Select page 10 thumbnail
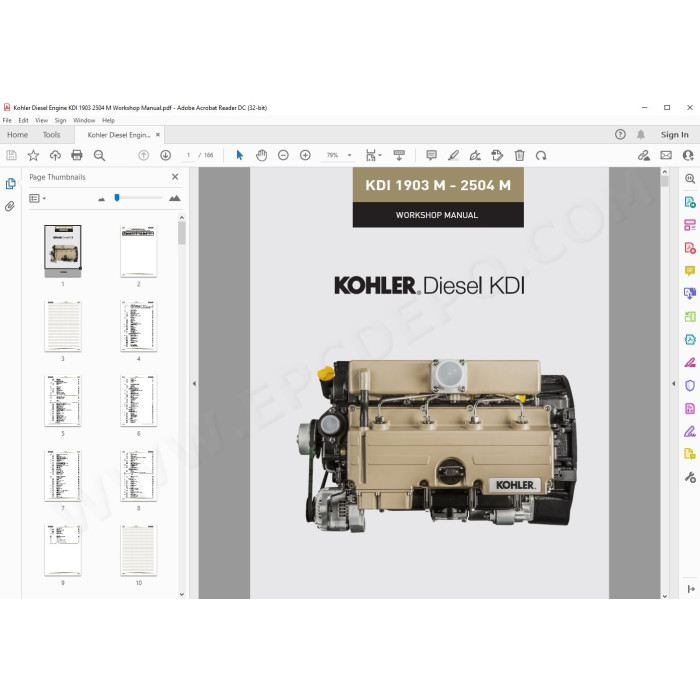Viewport: 700px width, 700px height. click(138, 550)
